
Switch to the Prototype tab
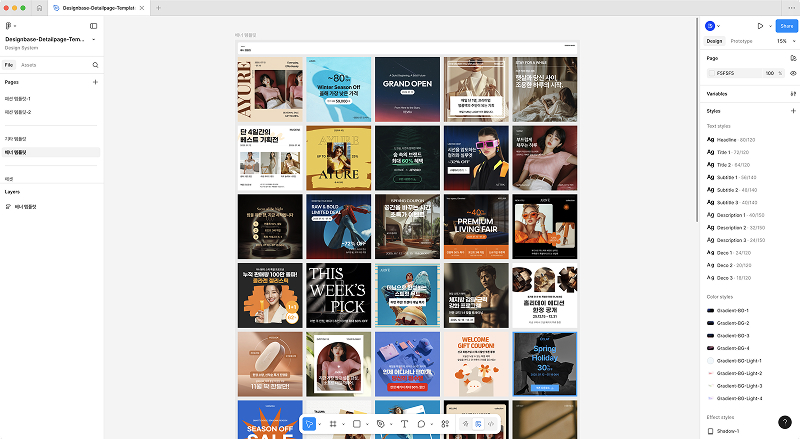741,41
